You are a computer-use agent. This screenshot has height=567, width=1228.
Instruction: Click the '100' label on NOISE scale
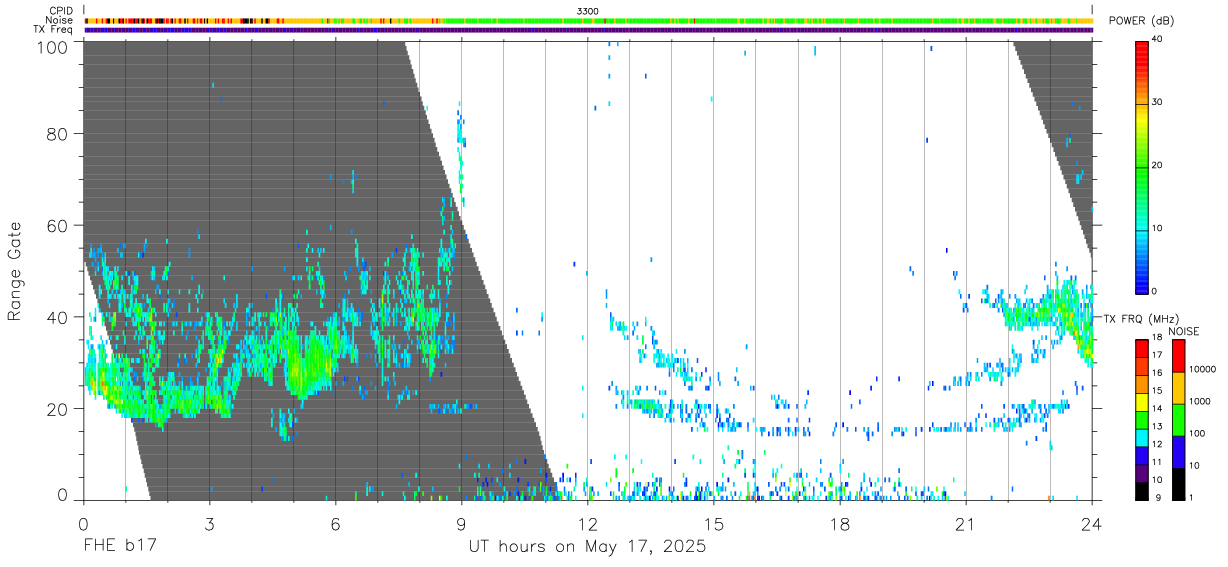point(1197,434)
